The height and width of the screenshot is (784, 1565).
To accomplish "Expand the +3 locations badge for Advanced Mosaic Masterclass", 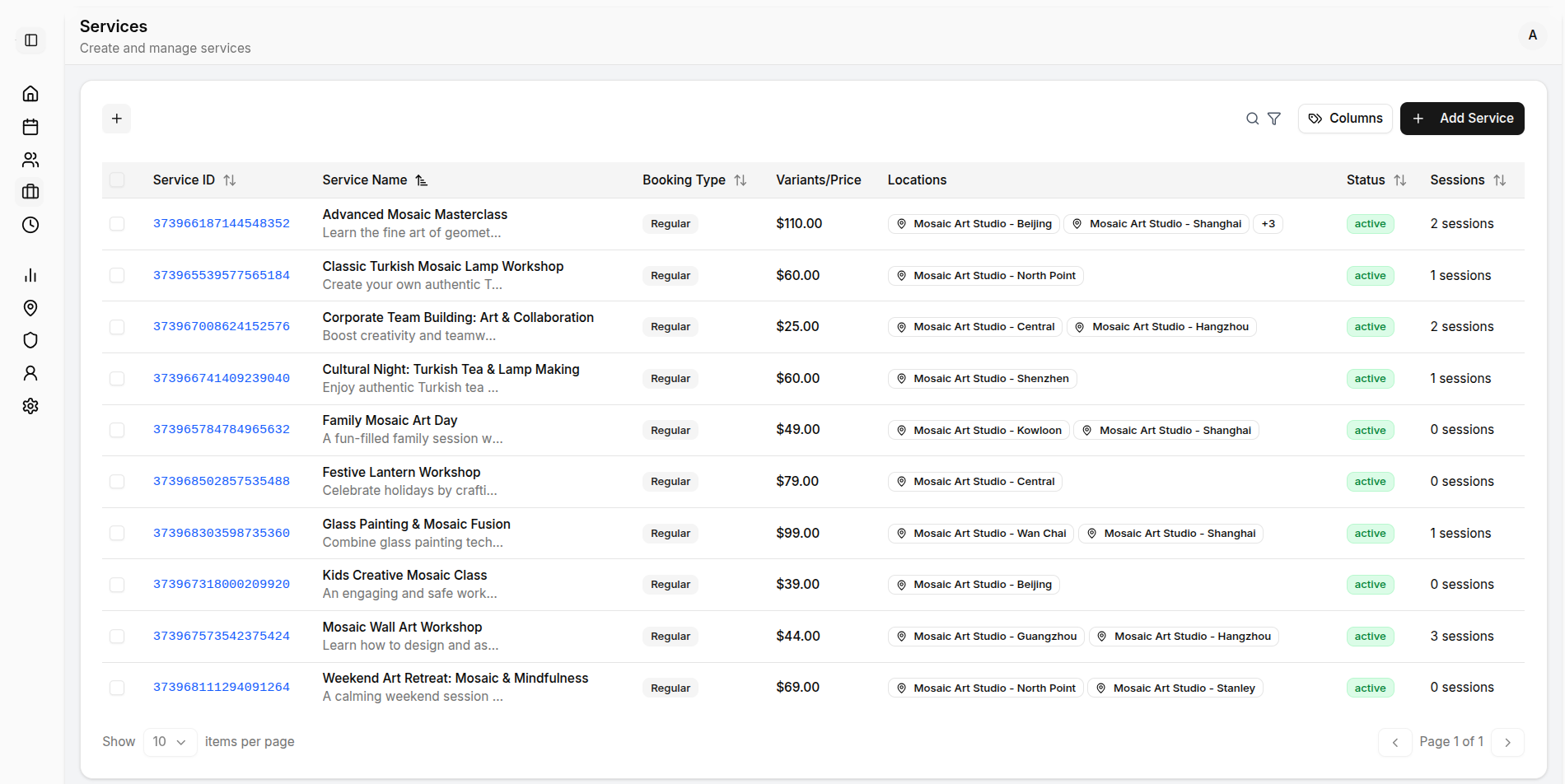I will click(x=1268, y=223).
